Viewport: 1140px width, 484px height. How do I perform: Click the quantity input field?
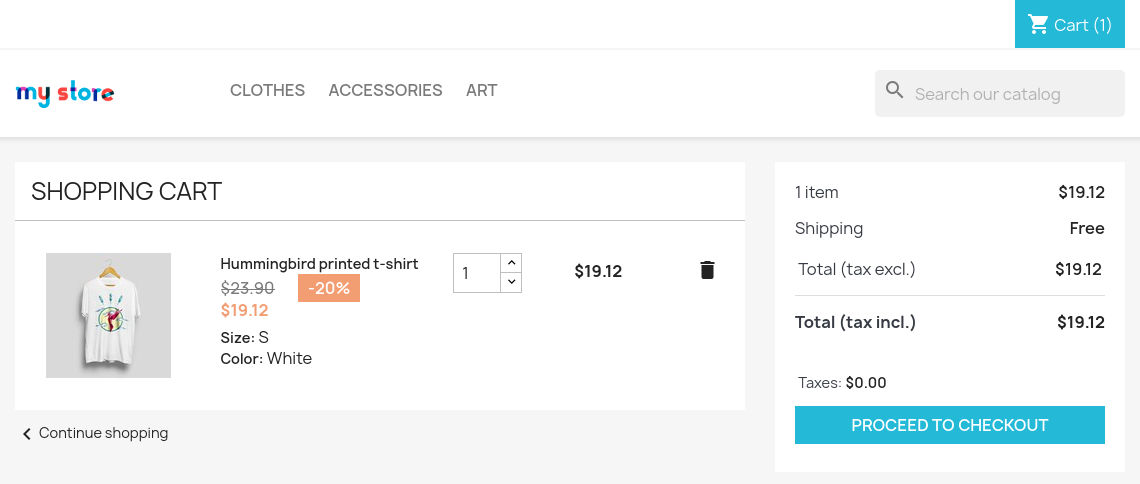477,273
